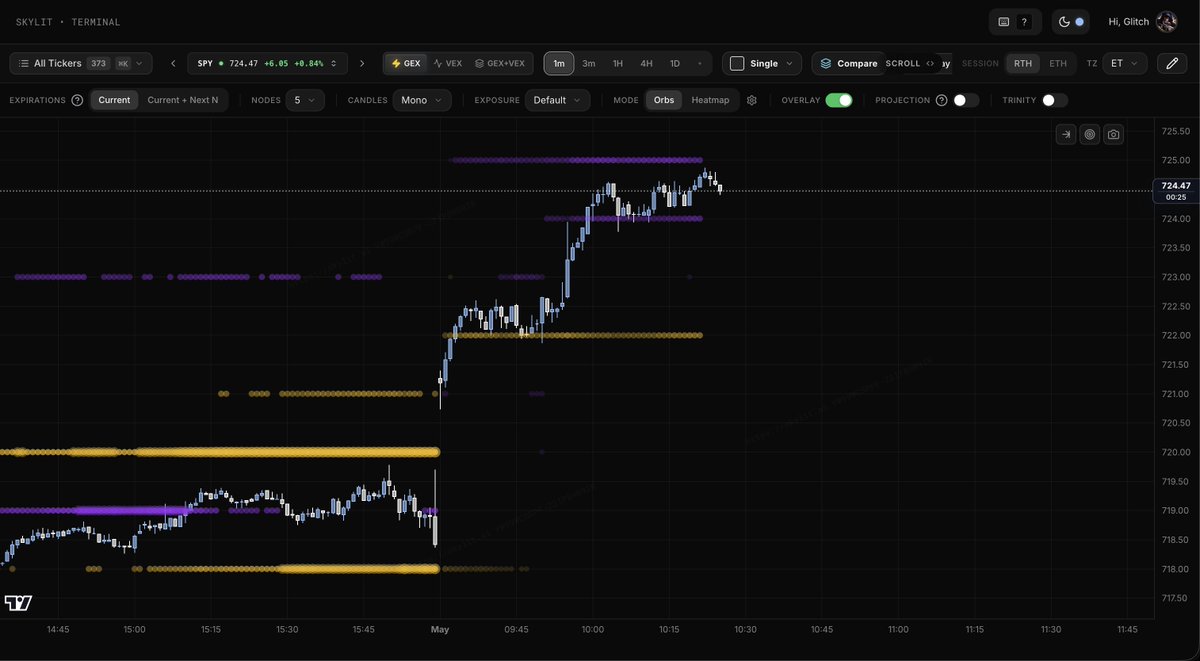
Task: Switch to the GEX+VEX tab
Action: (499, 63)
